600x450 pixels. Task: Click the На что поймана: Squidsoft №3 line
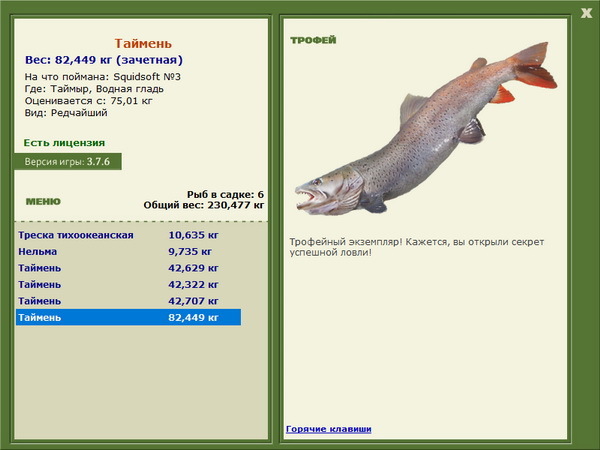[x=103, y=77]
